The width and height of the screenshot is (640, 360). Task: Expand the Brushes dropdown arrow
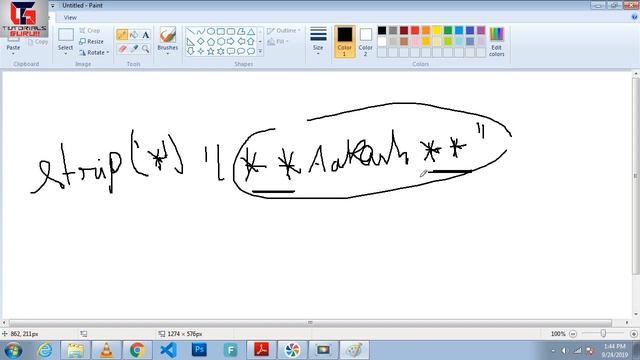click(167, 54)
